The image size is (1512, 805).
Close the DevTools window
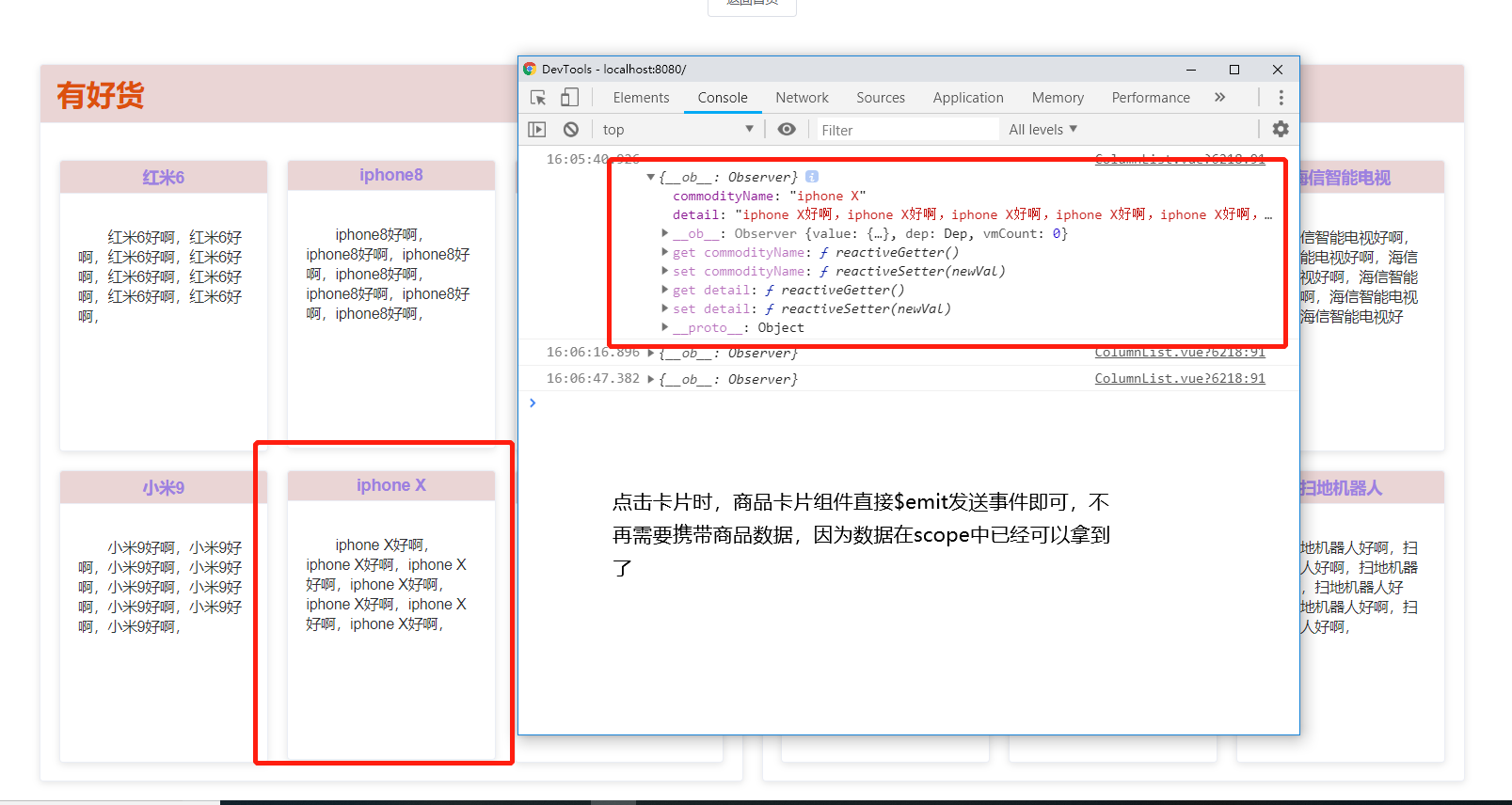1278,70
